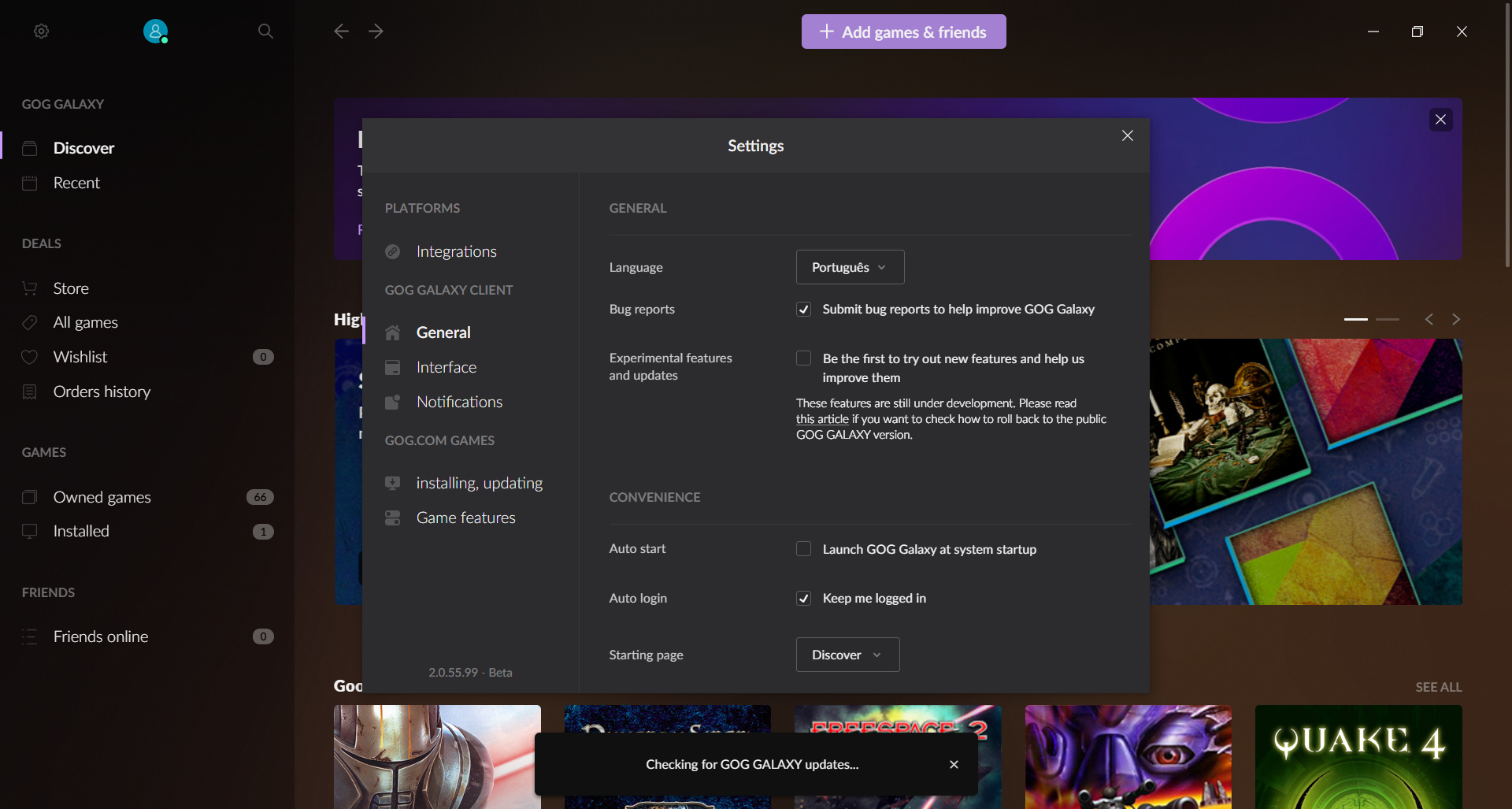Screen dimensions: 1512x809
Task: Click the Owned games icon
Action: [30, 497]
